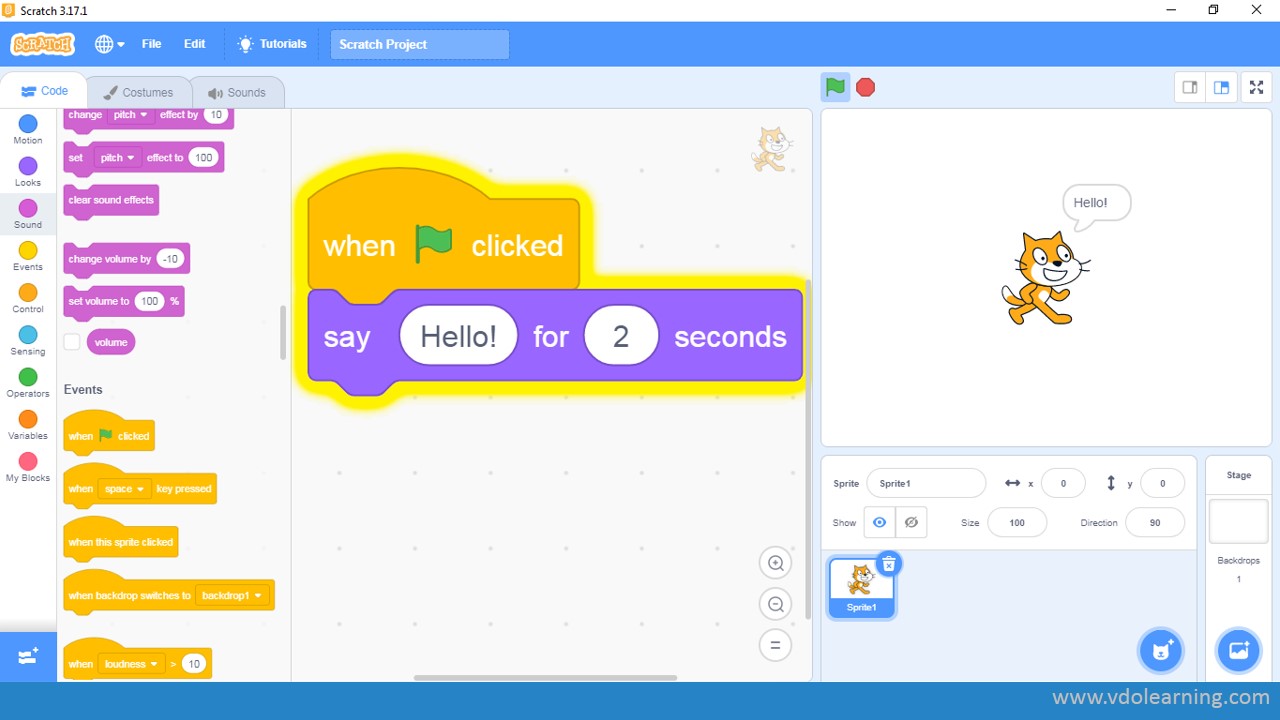Image resolution: width=1280 pixels, height=720 pixels.
Task: Zoom out of the code workspace
Action: coord(775,604)
